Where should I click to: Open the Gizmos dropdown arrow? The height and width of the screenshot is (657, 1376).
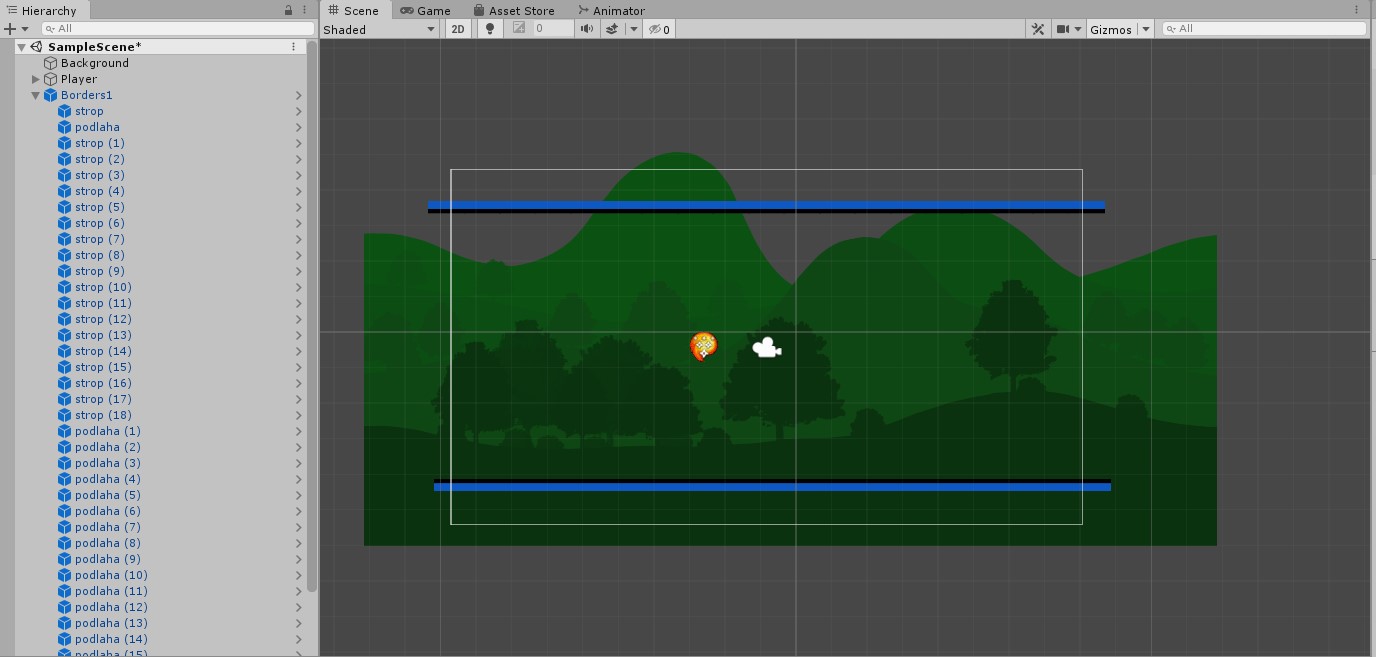(1145, 29)
